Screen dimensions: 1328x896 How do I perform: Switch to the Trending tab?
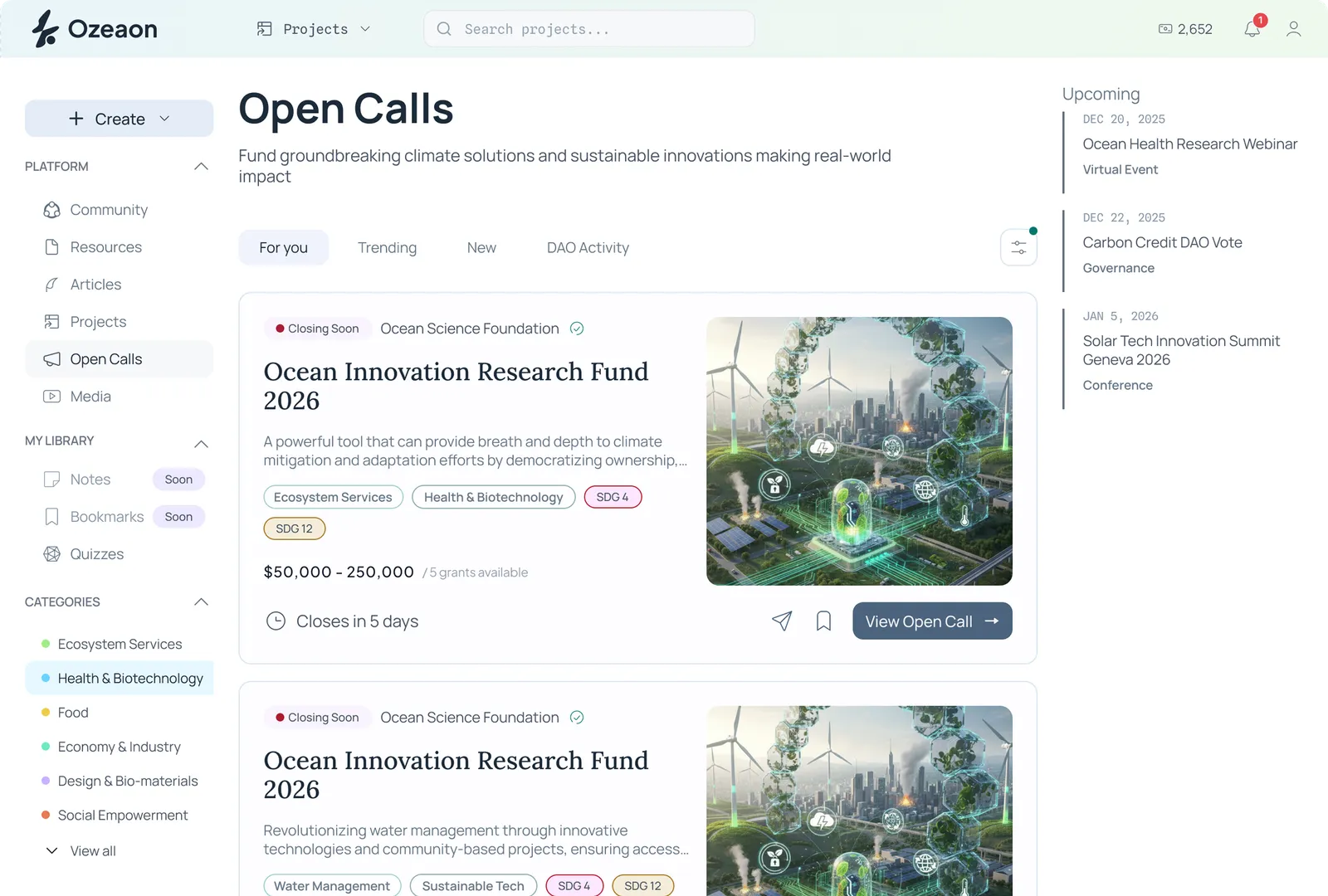(387, 247)
